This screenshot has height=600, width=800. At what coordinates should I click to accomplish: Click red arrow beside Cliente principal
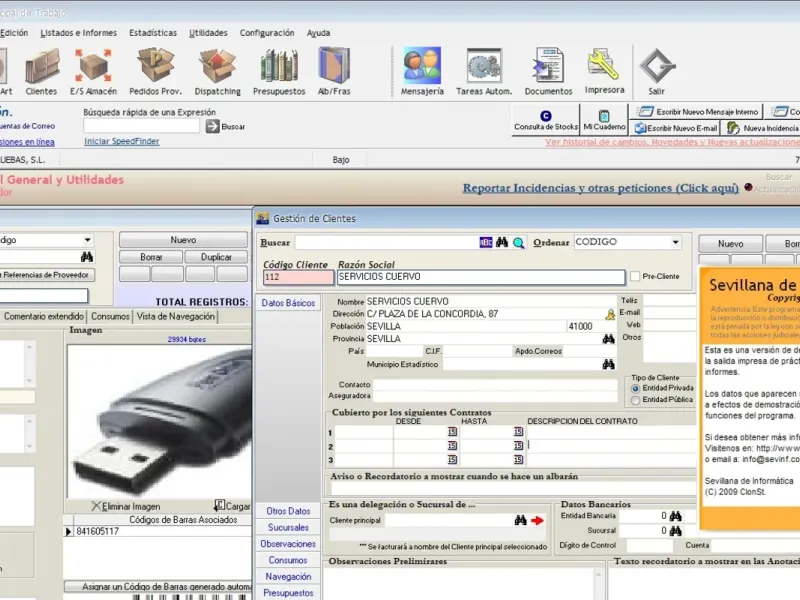coord(537,520)
